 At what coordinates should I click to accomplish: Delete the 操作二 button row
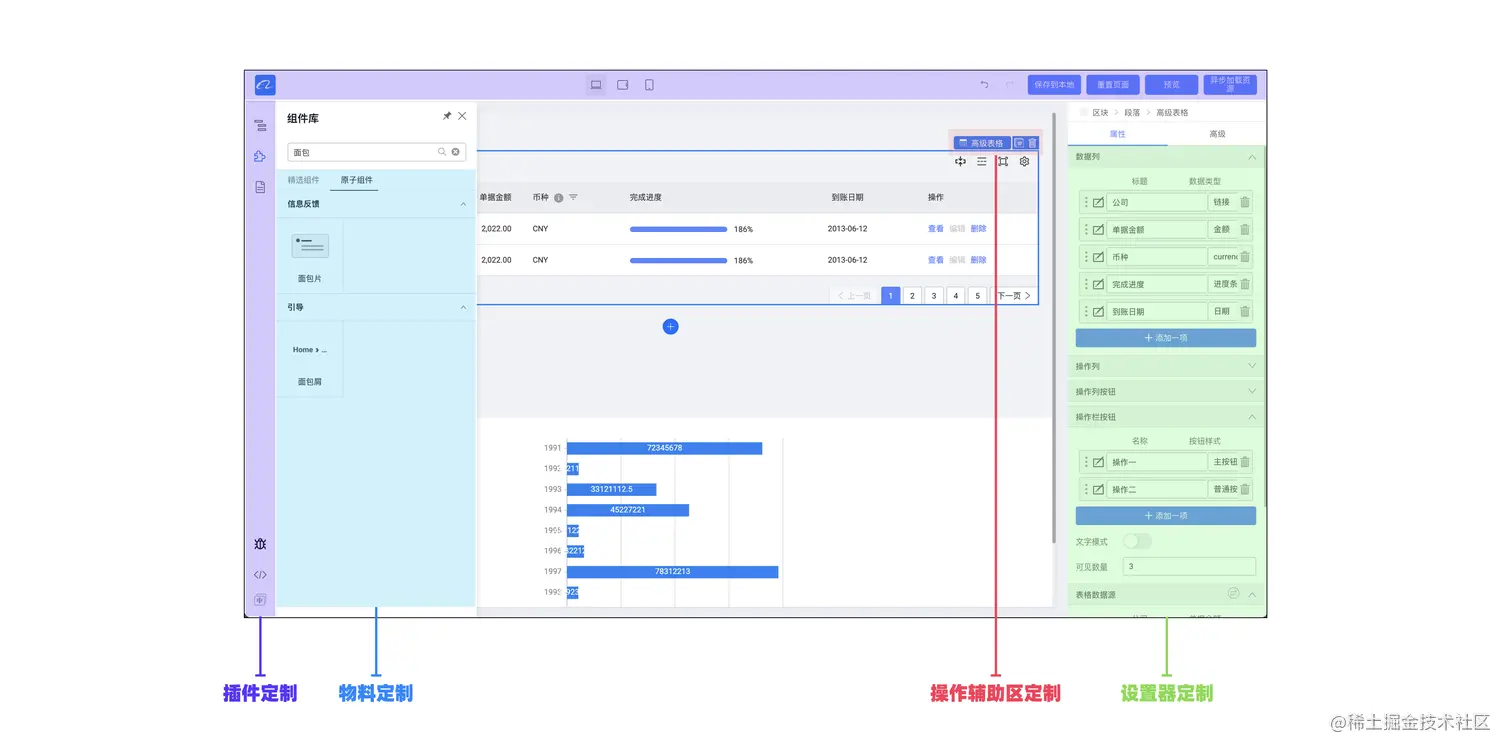click(1245, 489)
